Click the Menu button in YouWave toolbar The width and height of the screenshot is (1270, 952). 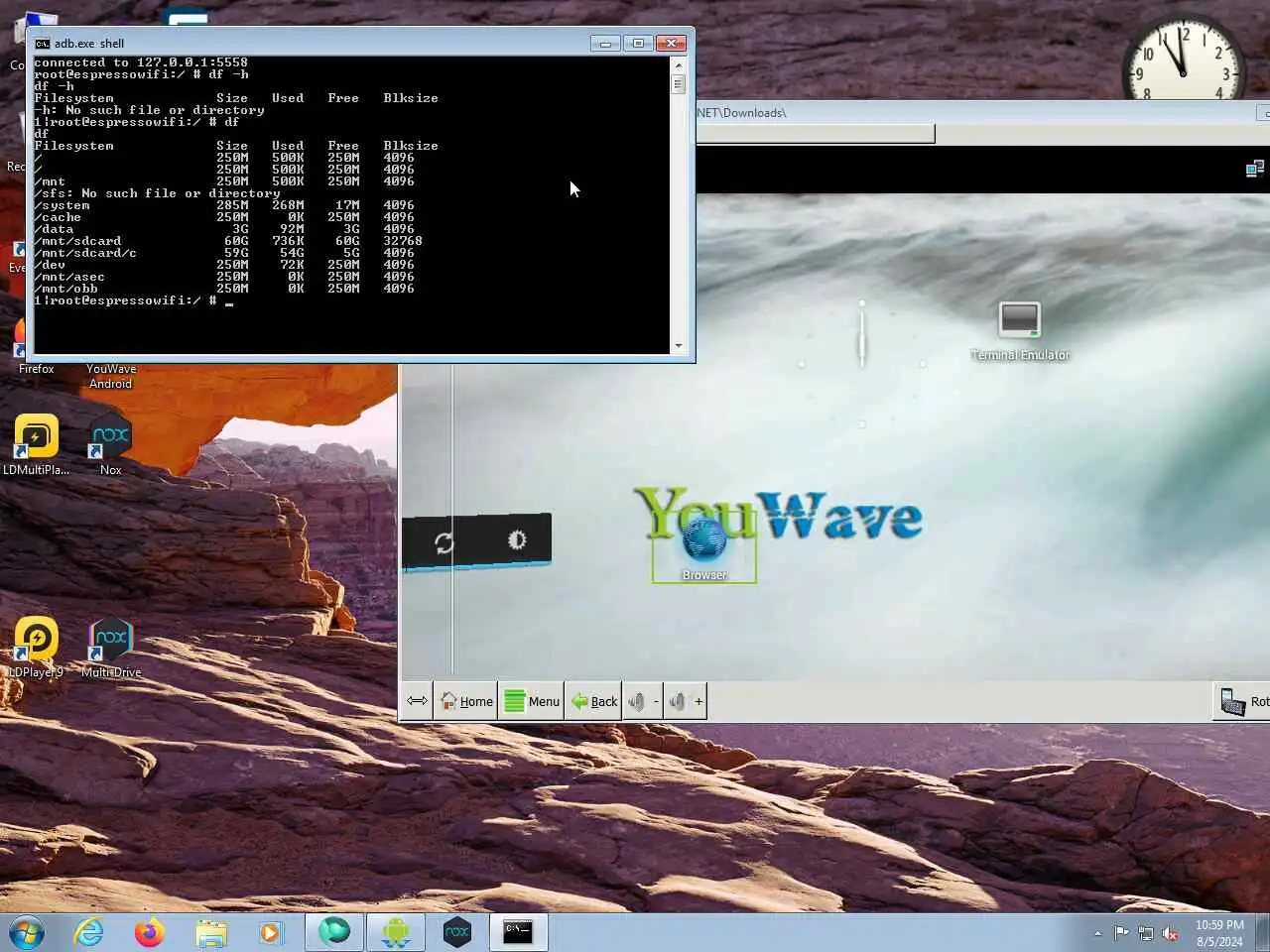(532, 701)
